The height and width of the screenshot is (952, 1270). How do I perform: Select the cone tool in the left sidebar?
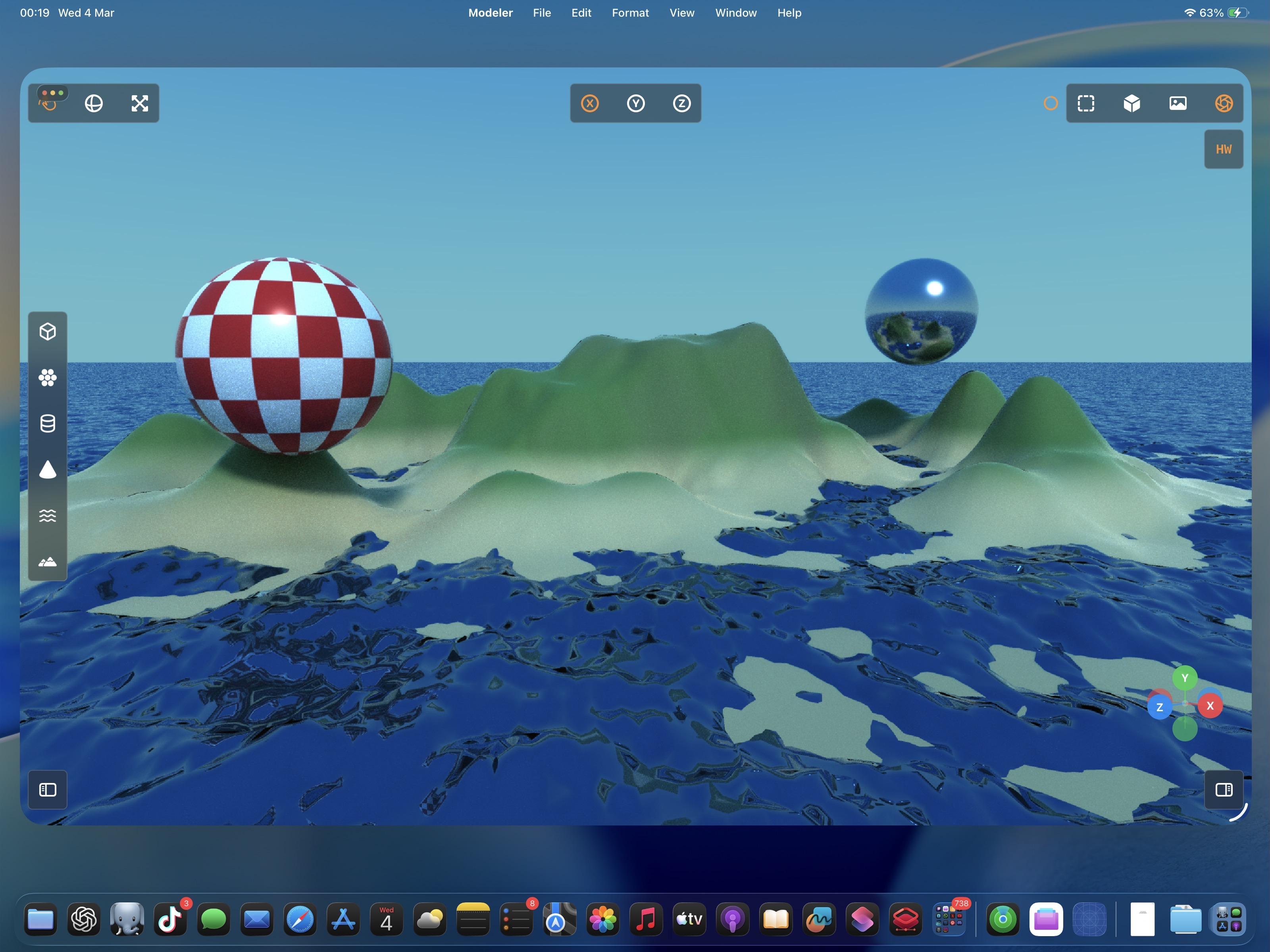[x=48, y=469]
